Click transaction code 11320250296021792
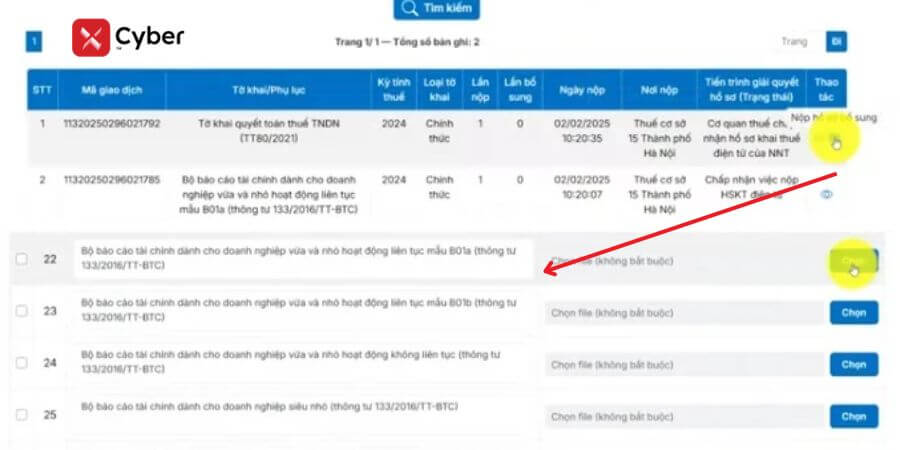900x450 pixels. pos(111,124)
